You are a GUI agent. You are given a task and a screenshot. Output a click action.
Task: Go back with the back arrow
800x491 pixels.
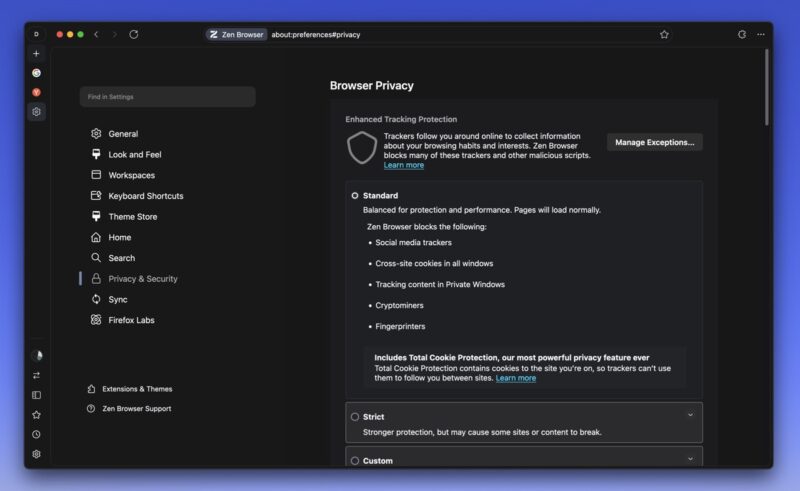(x=96, y=35)
